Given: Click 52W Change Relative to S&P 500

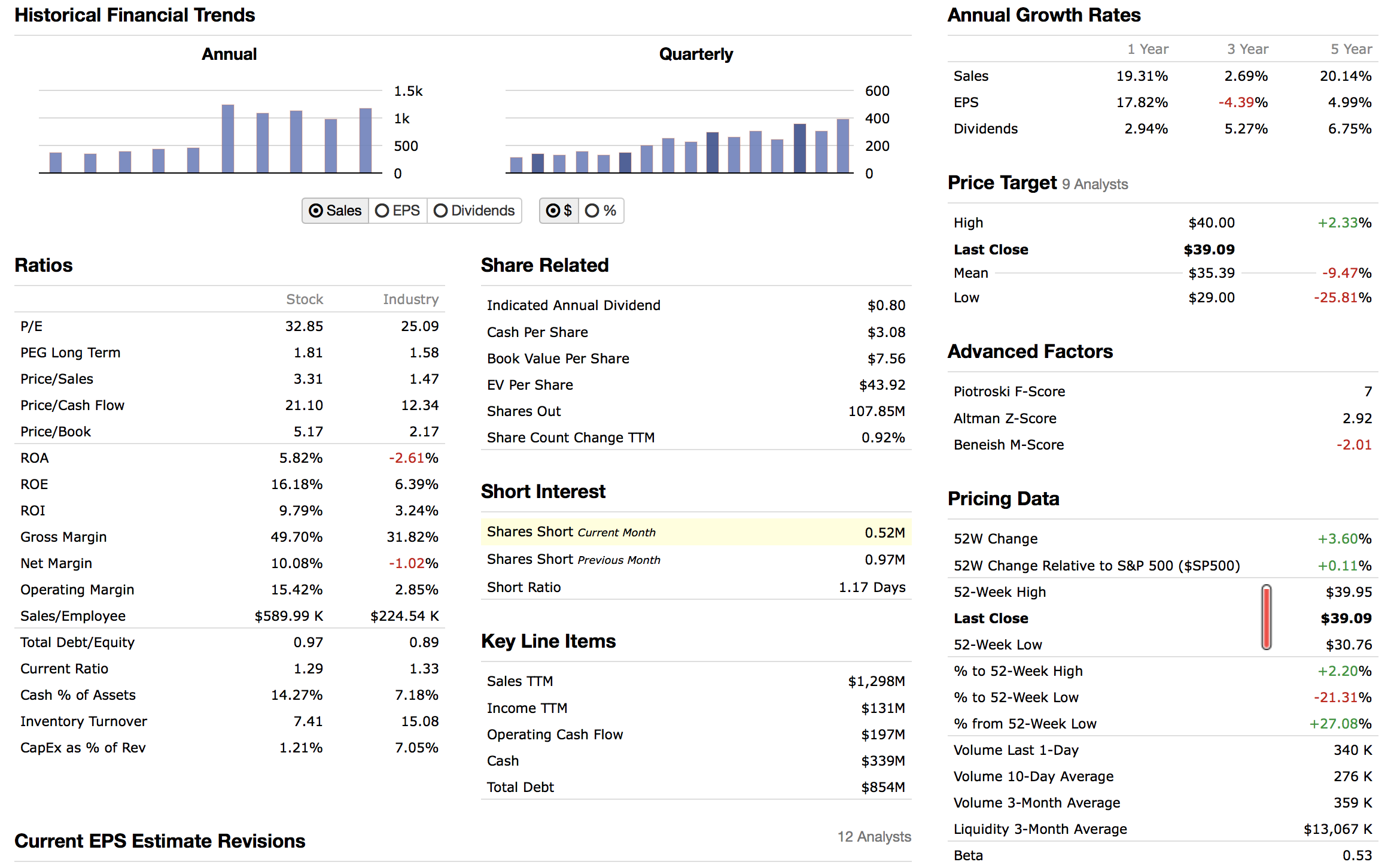Looking at the screenshot, I should [x=1097, y=566].
